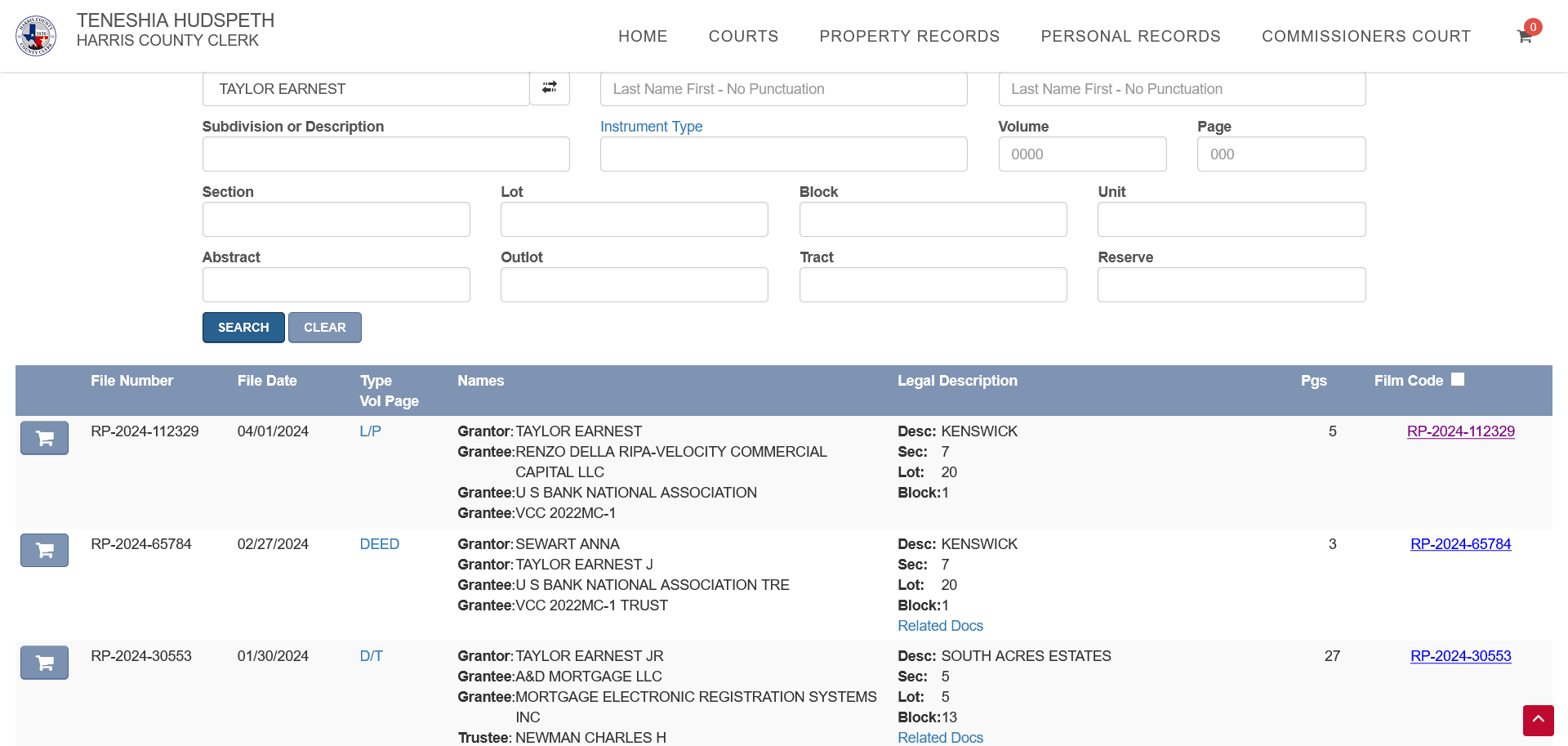
Task: Focus the Section input field
Action: coord(336,220)
